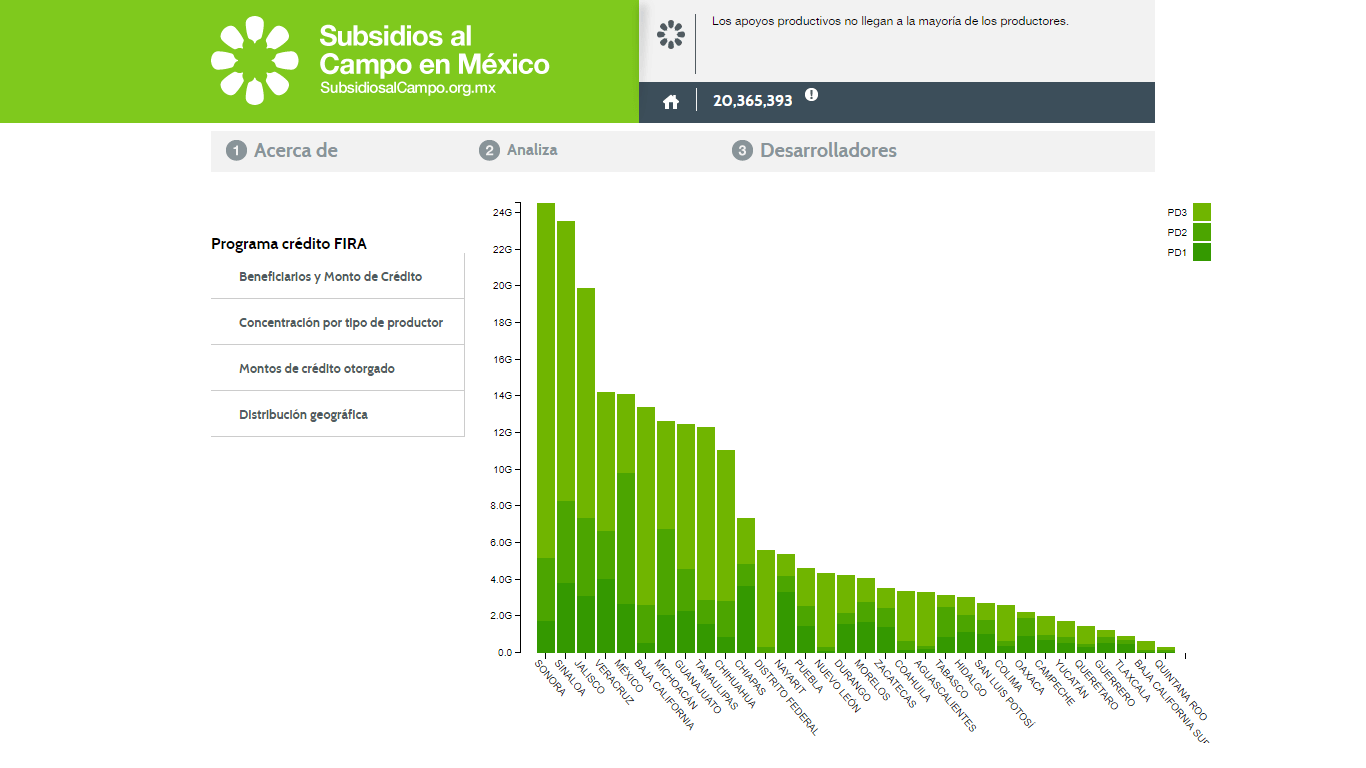The width and height of the screenshot is (1366, 768).
Task: Click the PD2 legend color swatch
Action: pos(1201,232)
